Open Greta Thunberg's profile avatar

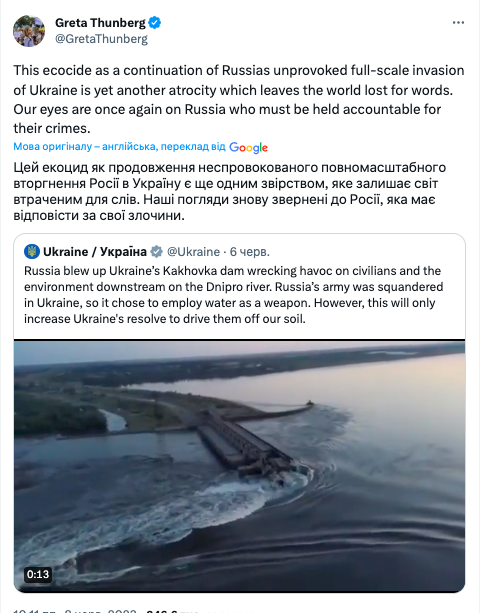click(x=29, y=31)
